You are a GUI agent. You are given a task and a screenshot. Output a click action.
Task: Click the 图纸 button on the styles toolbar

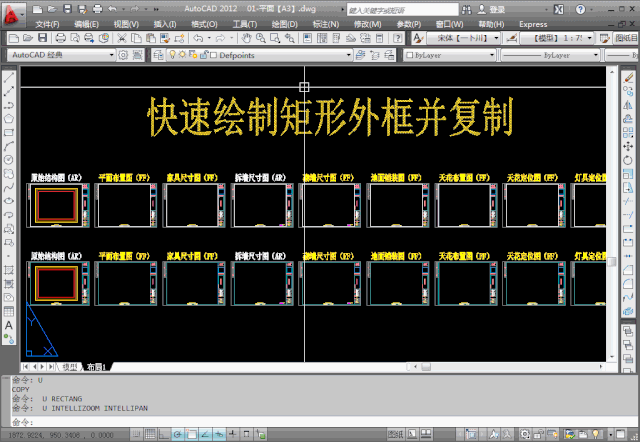pyautogui.click(x=627, y=38)
